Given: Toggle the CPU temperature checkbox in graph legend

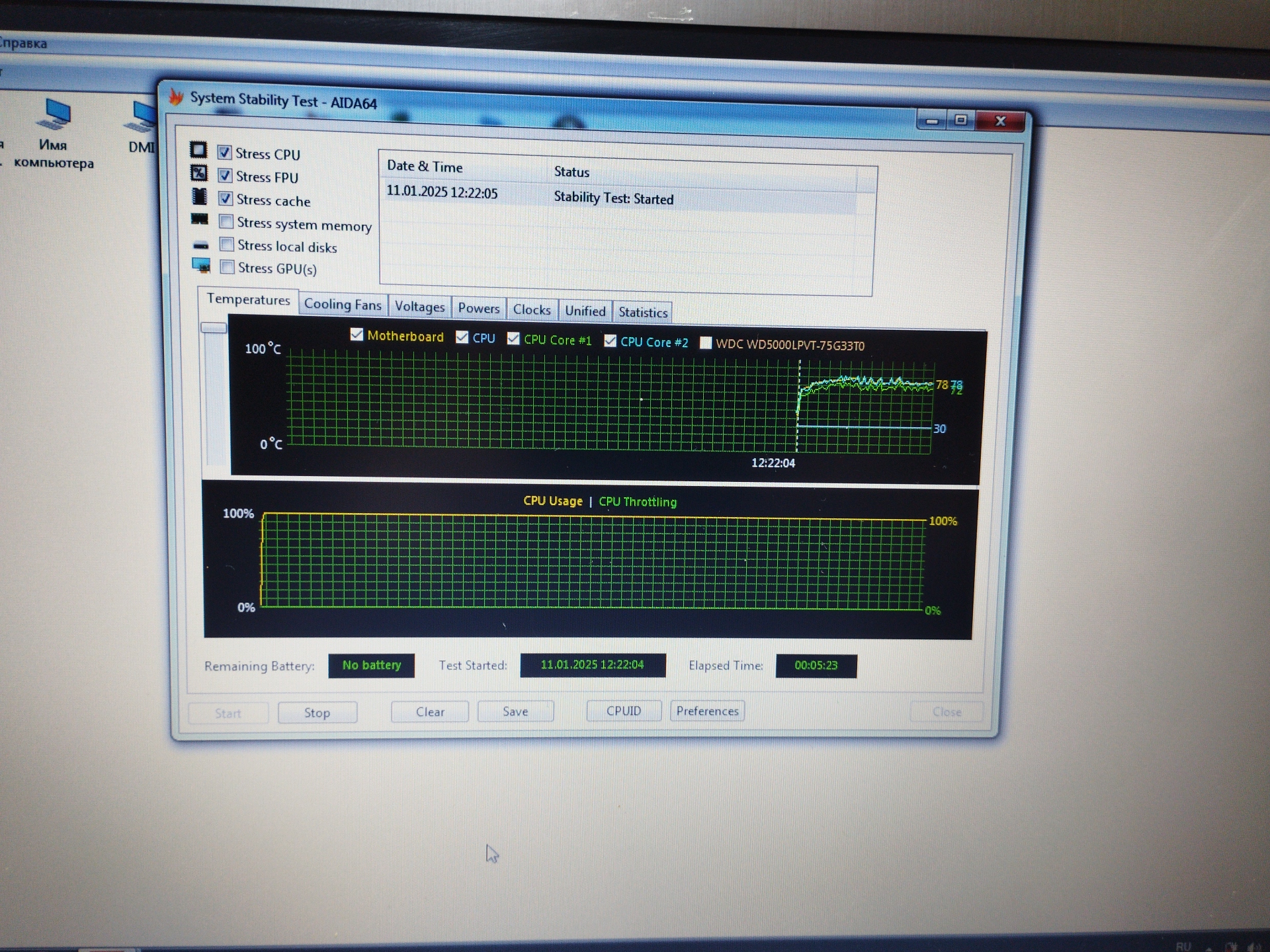Looking at the screenshot, I should tap(462, 337).
